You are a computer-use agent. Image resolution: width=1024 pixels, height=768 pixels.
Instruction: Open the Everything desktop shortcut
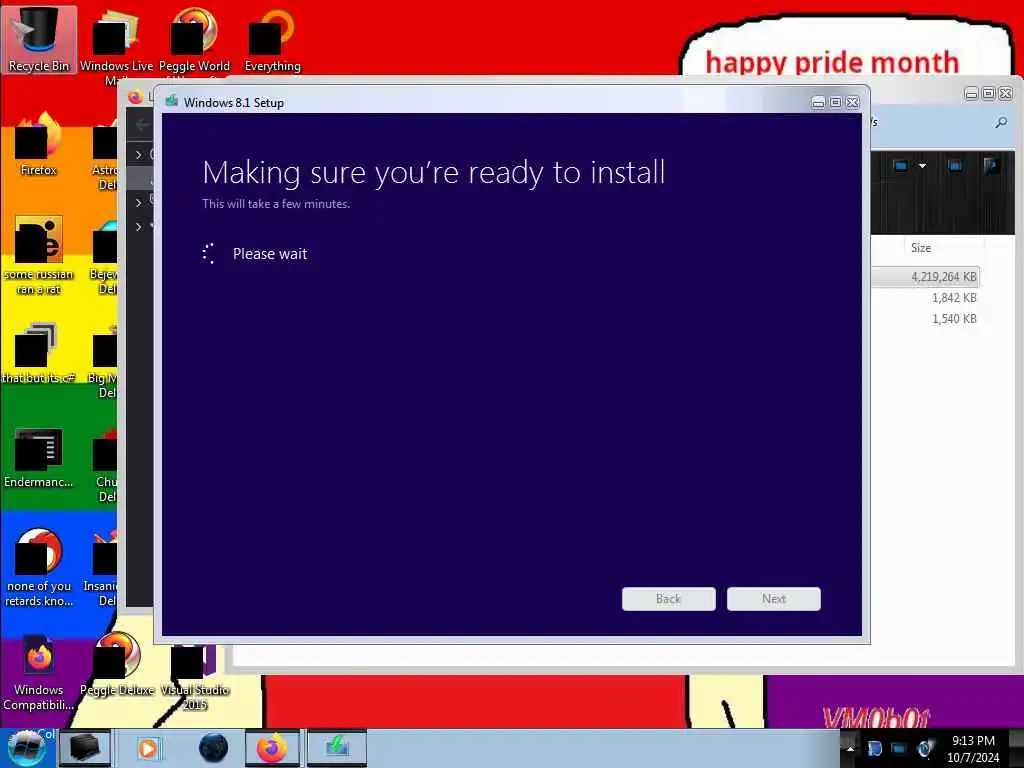pos(272,40)
